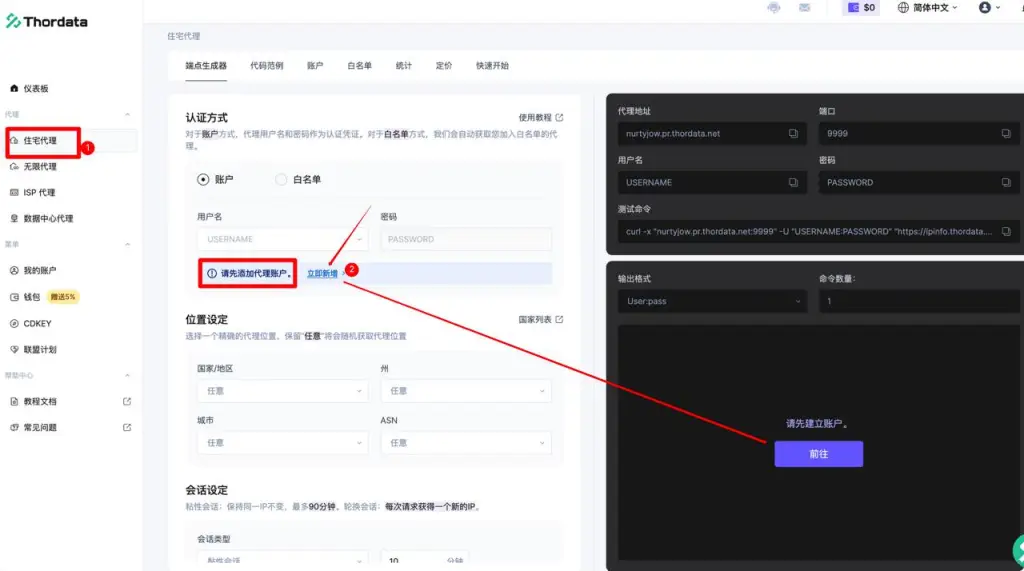Open 我的账户 in the sidebar
Image resolution: width=1024 pixels, height=571 pixels.
(x=34, y=270)
